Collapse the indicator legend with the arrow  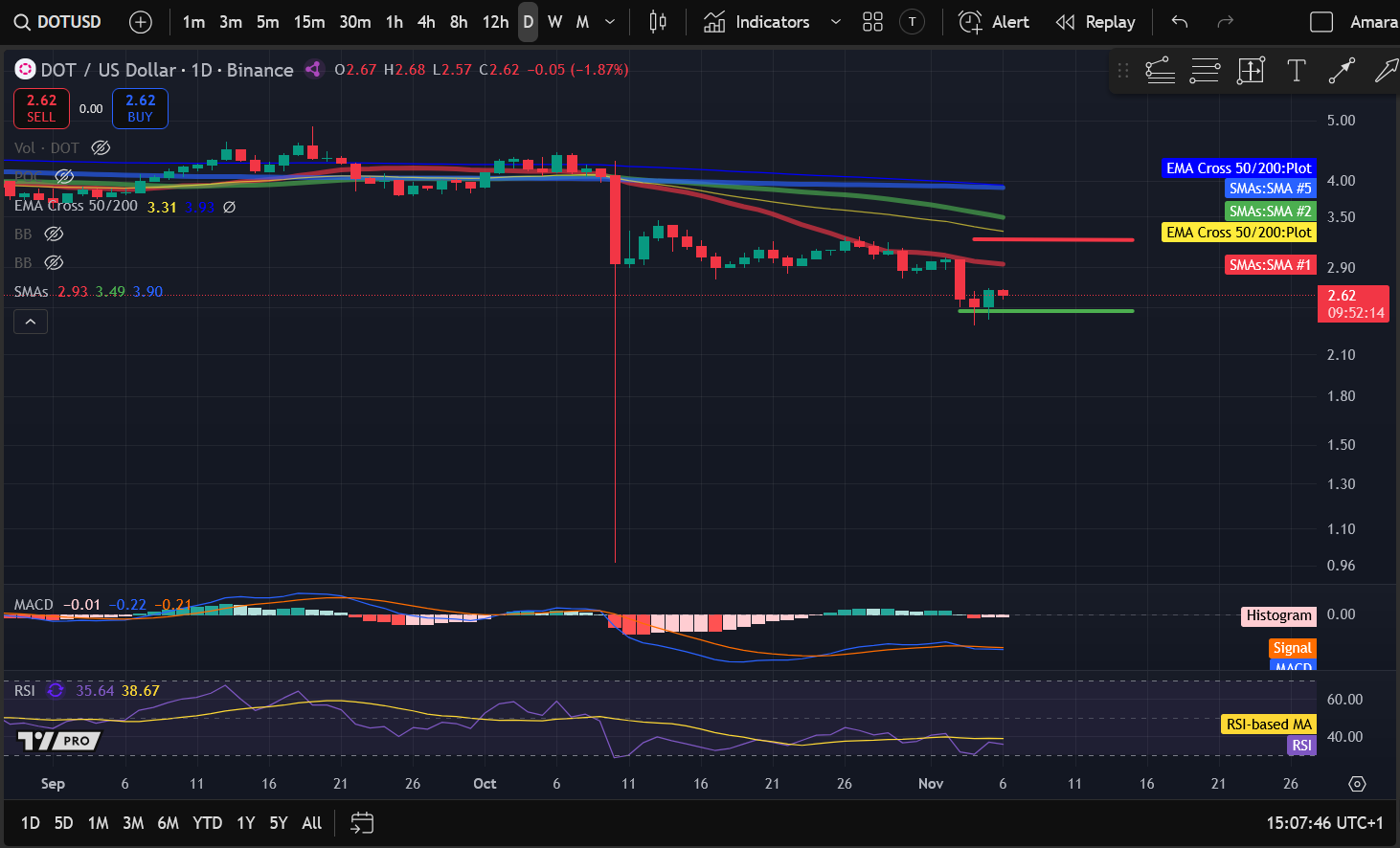coord(30,321)
